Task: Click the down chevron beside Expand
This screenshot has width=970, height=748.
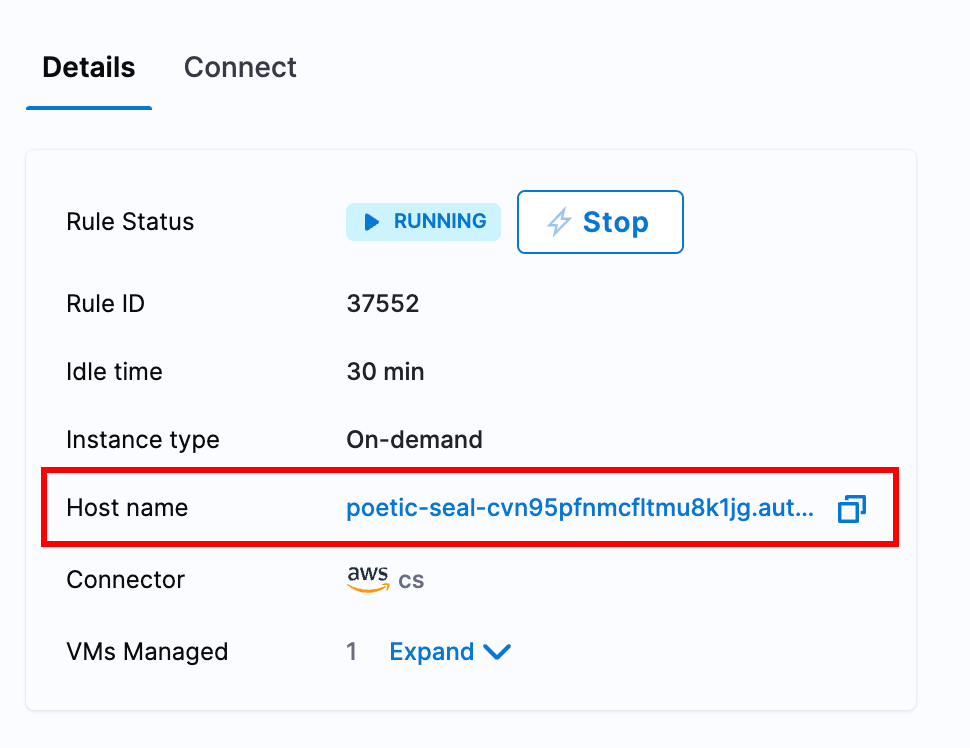Action: 497,652
